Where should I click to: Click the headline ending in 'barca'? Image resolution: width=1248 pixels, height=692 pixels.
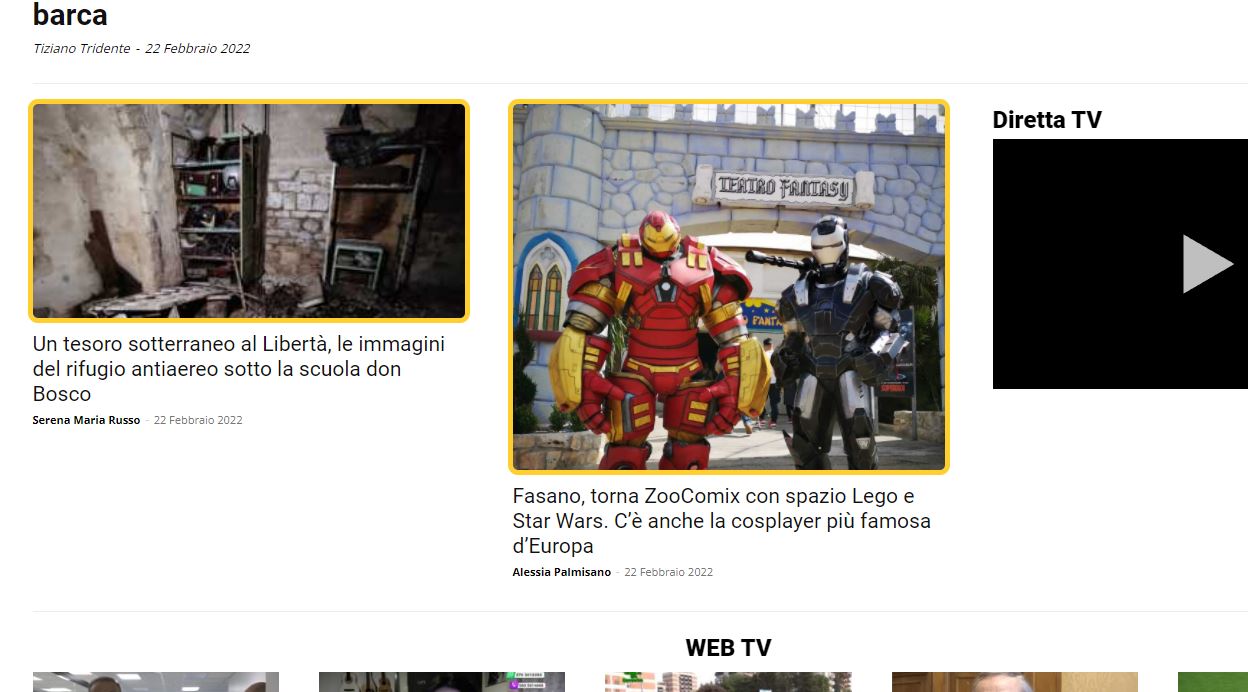pos(70,15)
